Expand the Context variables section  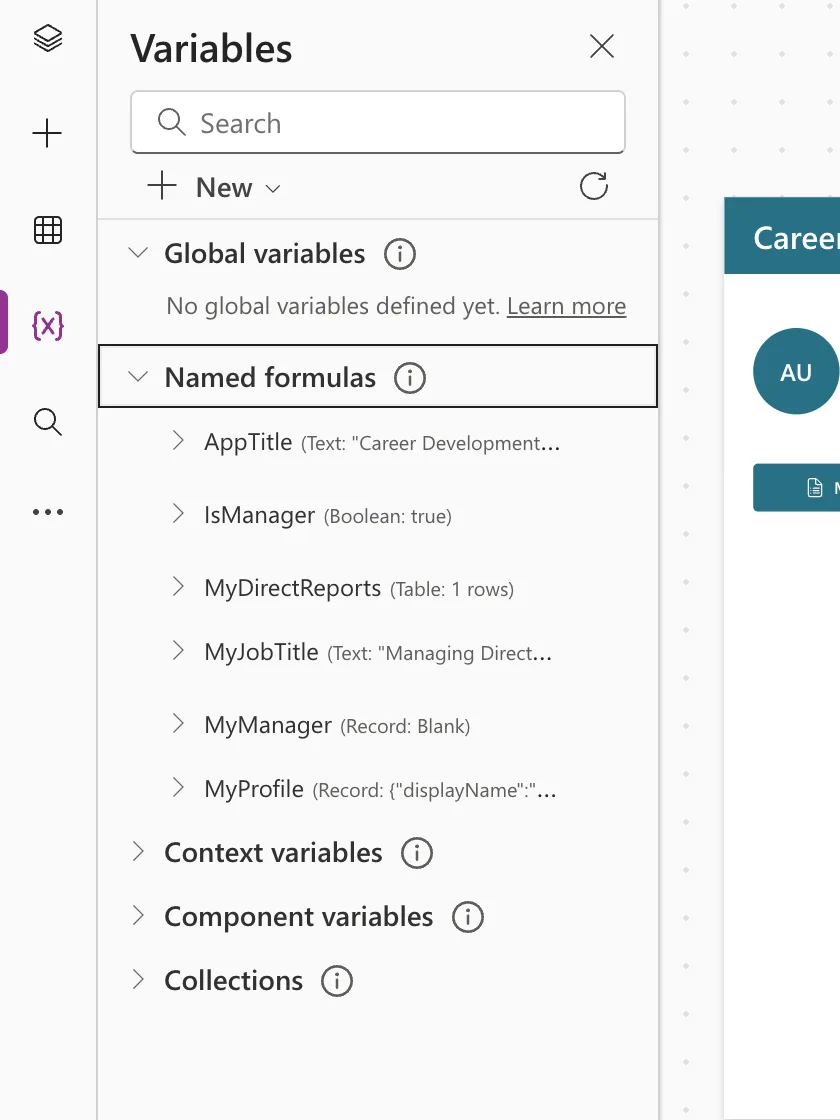click(138, 851)
